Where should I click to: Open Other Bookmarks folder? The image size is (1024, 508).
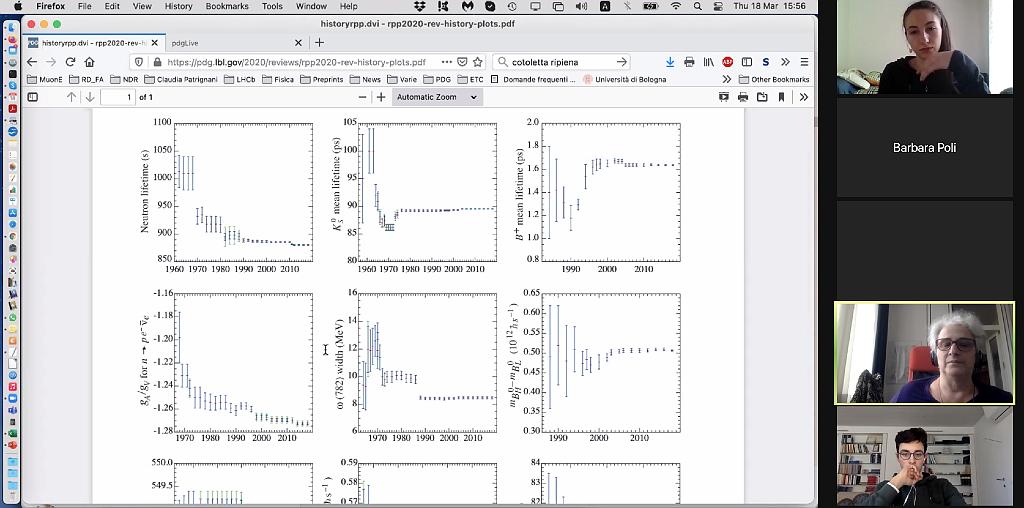(774, 79)
